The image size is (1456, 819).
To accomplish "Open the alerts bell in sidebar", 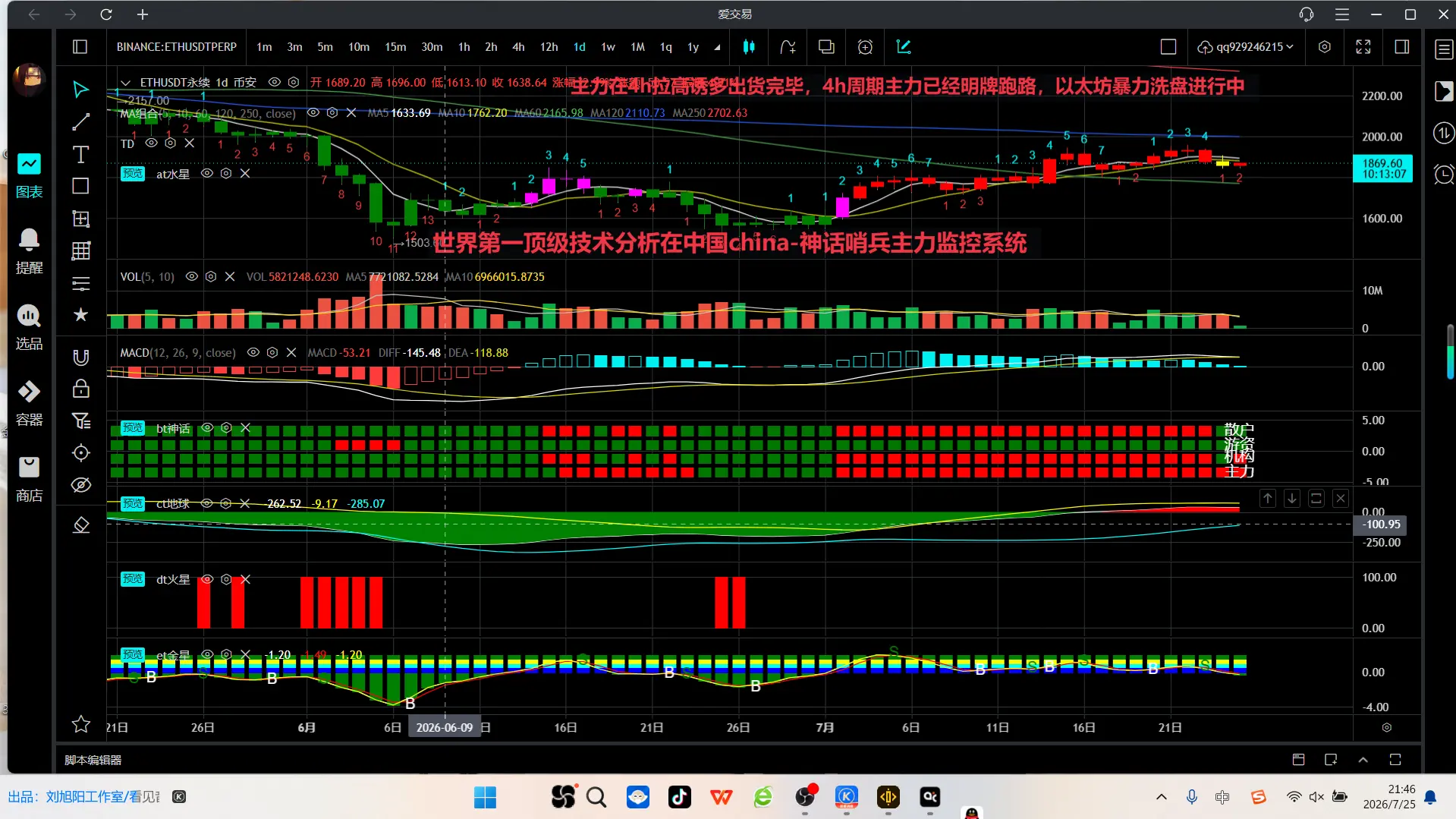I will click(x=29, y=251).
